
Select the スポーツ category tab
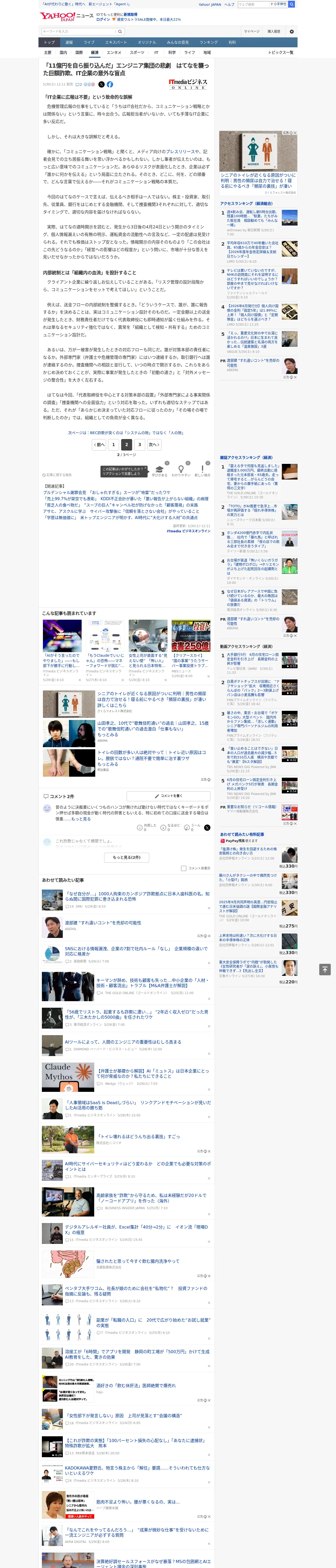[137, 53]
